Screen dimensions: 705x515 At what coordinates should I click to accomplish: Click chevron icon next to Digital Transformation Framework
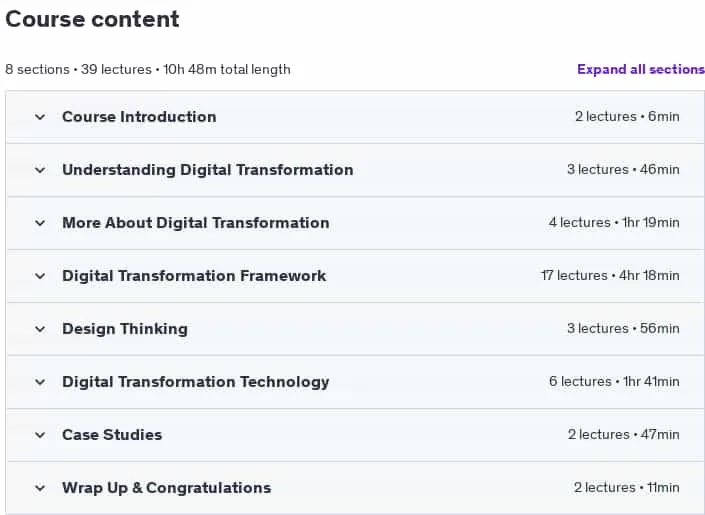[40, 276]
